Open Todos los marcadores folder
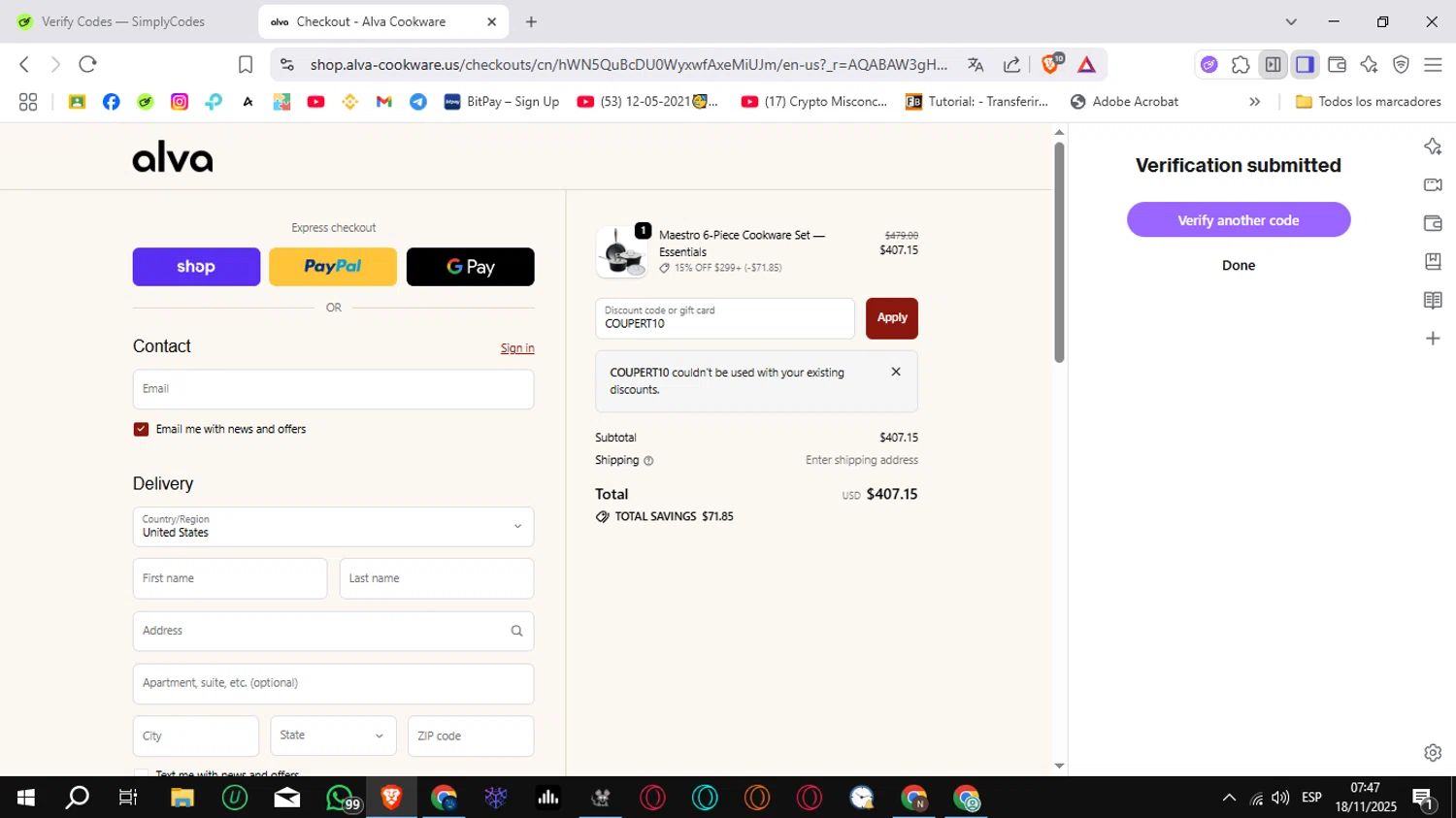1456x818 pixels. 1369,101
